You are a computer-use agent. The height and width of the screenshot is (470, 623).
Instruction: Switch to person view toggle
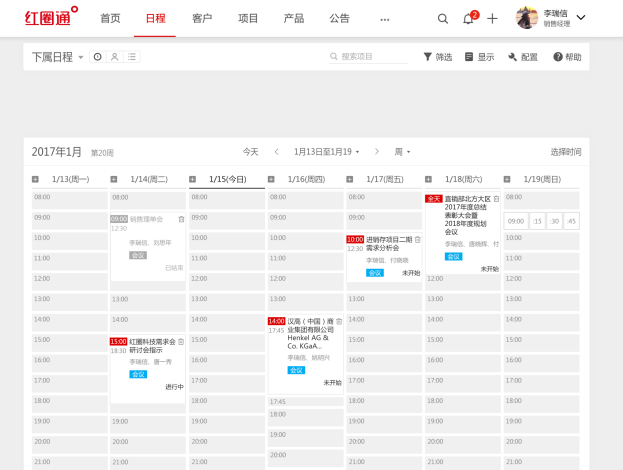click(115, 57)
